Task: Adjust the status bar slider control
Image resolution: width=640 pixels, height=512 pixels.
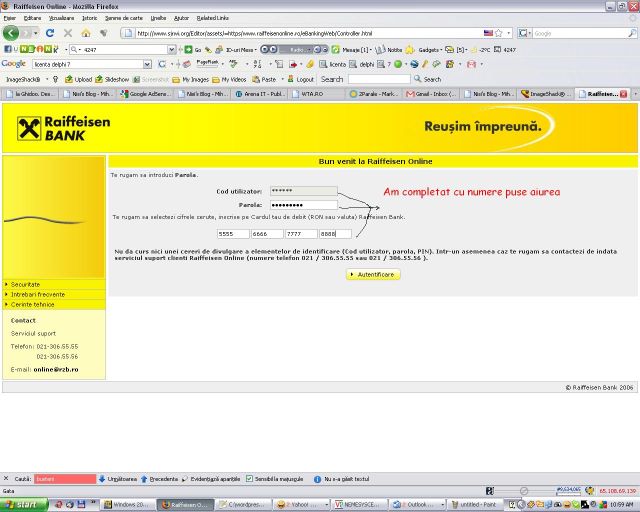Action: click(x=524, y=491)
